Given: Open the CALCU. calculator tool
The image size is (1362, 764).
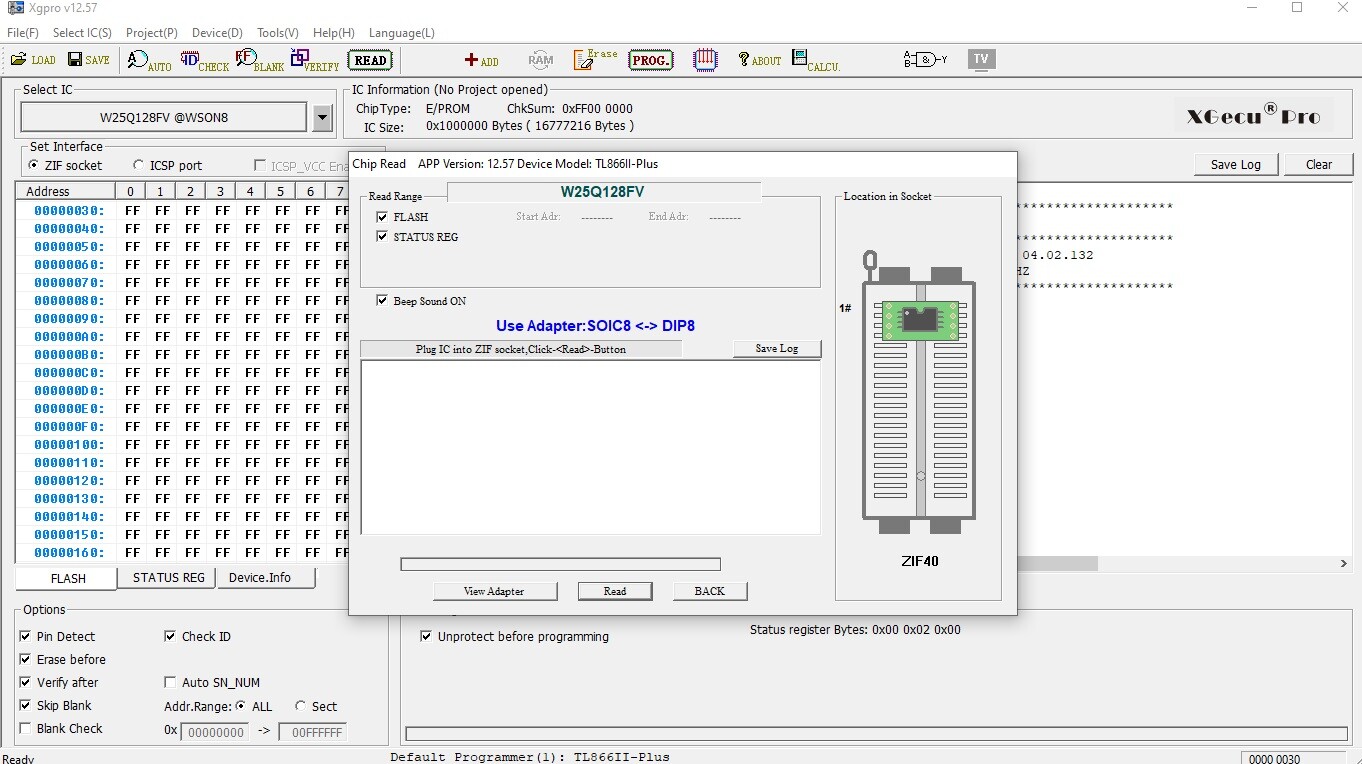Looking at the screenshot, I should pos(815,61).
